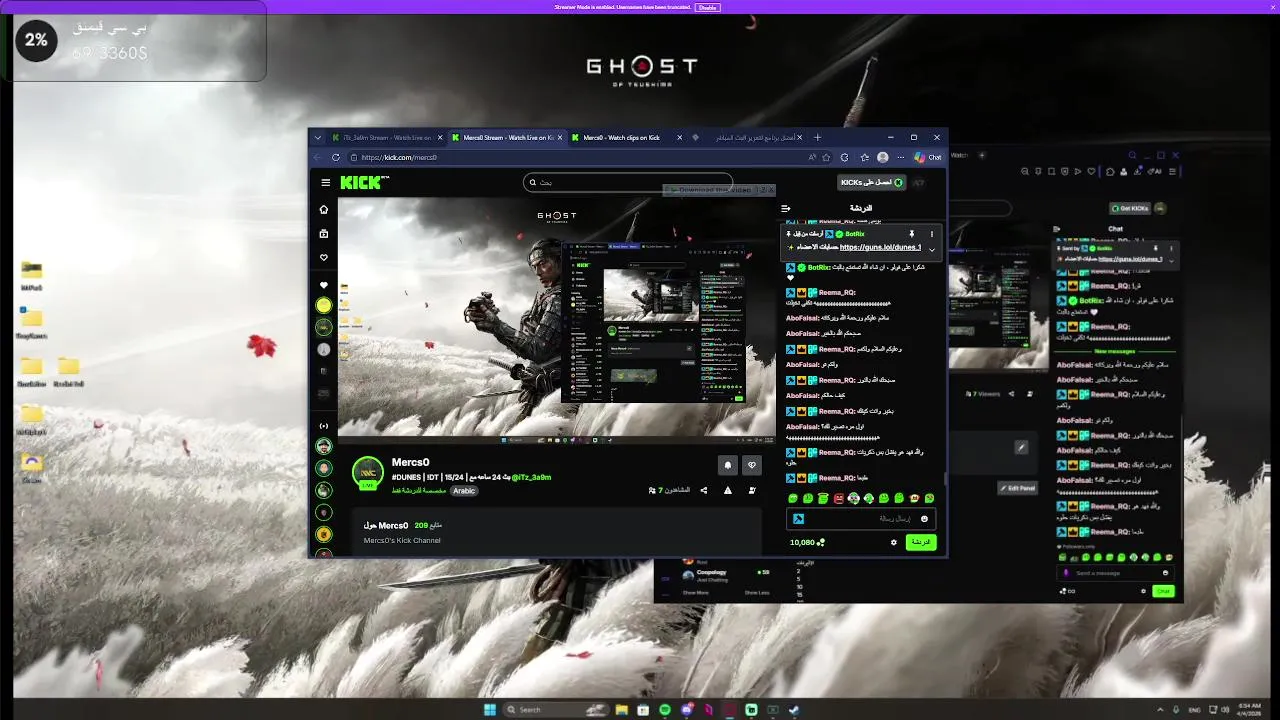Screen dimensions: 1280x720
Task: Click Show More in background window list
Action: click(x=695, y=593)
